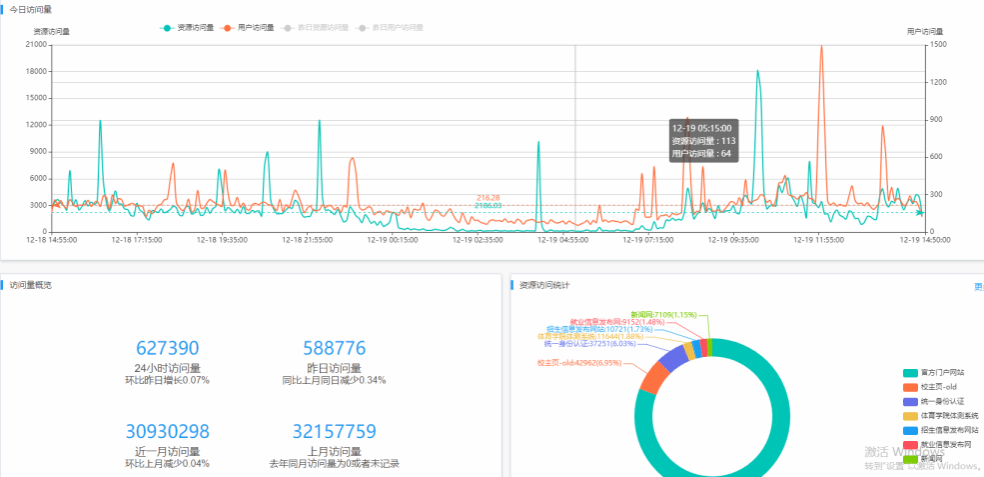Click the 新闻网:7109 donut chart label
This screenshot has width=984, height=477.
point(662,315)
